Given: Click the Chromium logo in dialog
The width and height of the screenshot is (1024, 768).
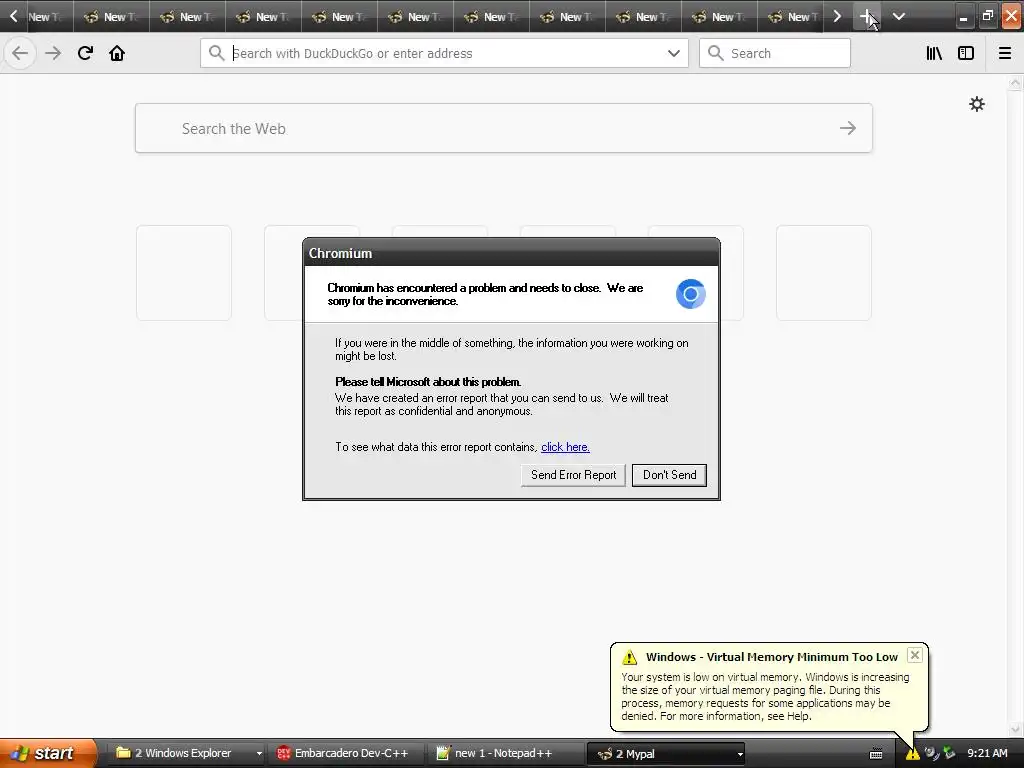Looking at the screenshot, I should 691,294.
